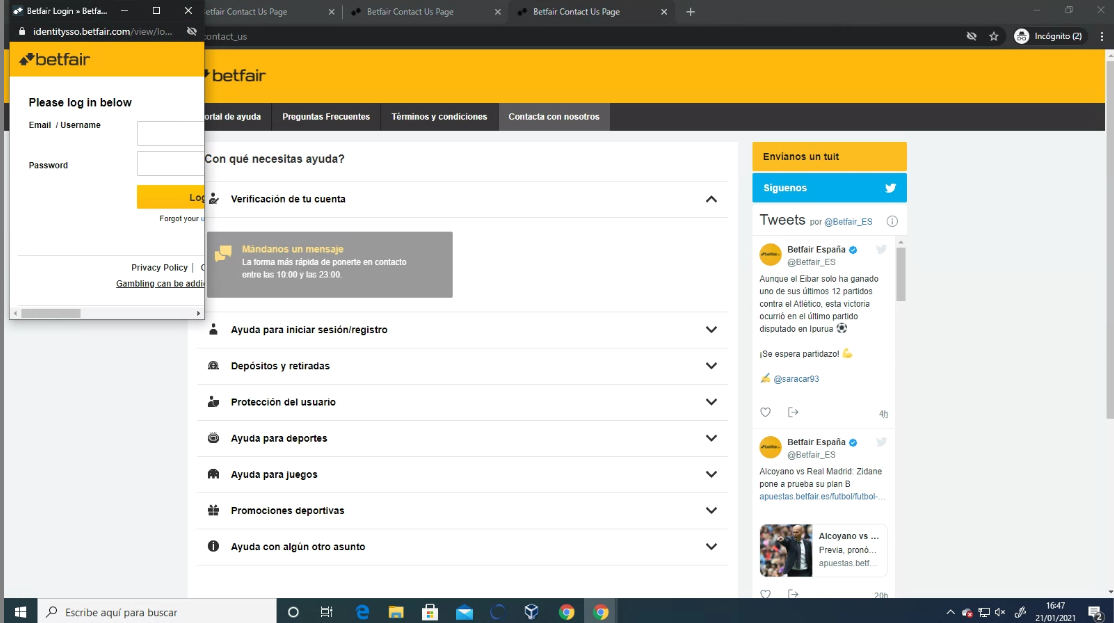1114x623 pixels.
Task: Expand Ayuda para iniciar sesión/registro chevron
Action: click(x=711, y=330)
